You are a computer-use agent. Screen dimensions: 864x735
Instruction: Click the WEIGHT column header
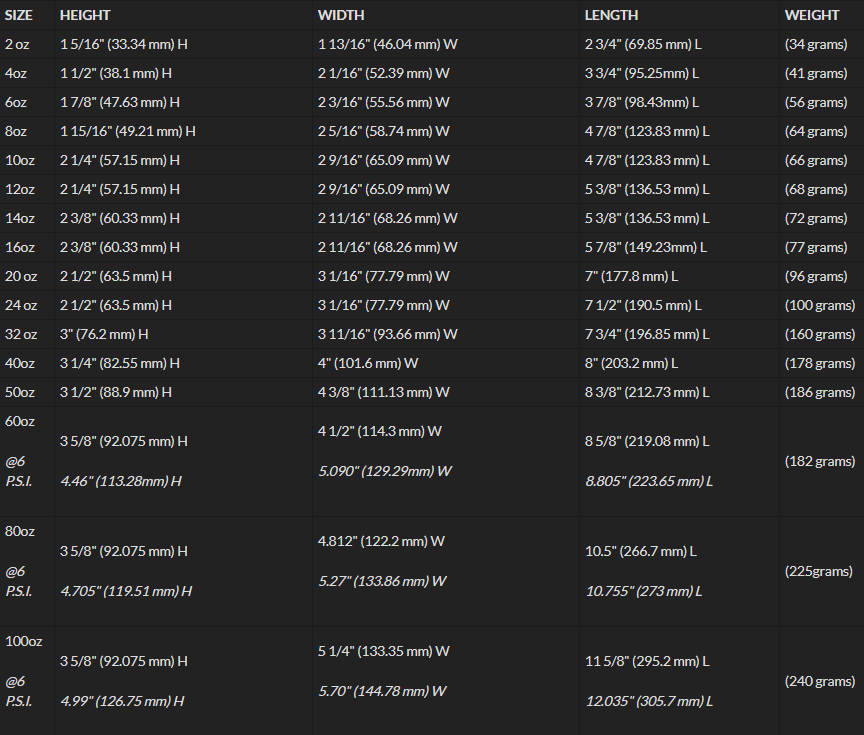pyautogui.click(x=812, y=15)
